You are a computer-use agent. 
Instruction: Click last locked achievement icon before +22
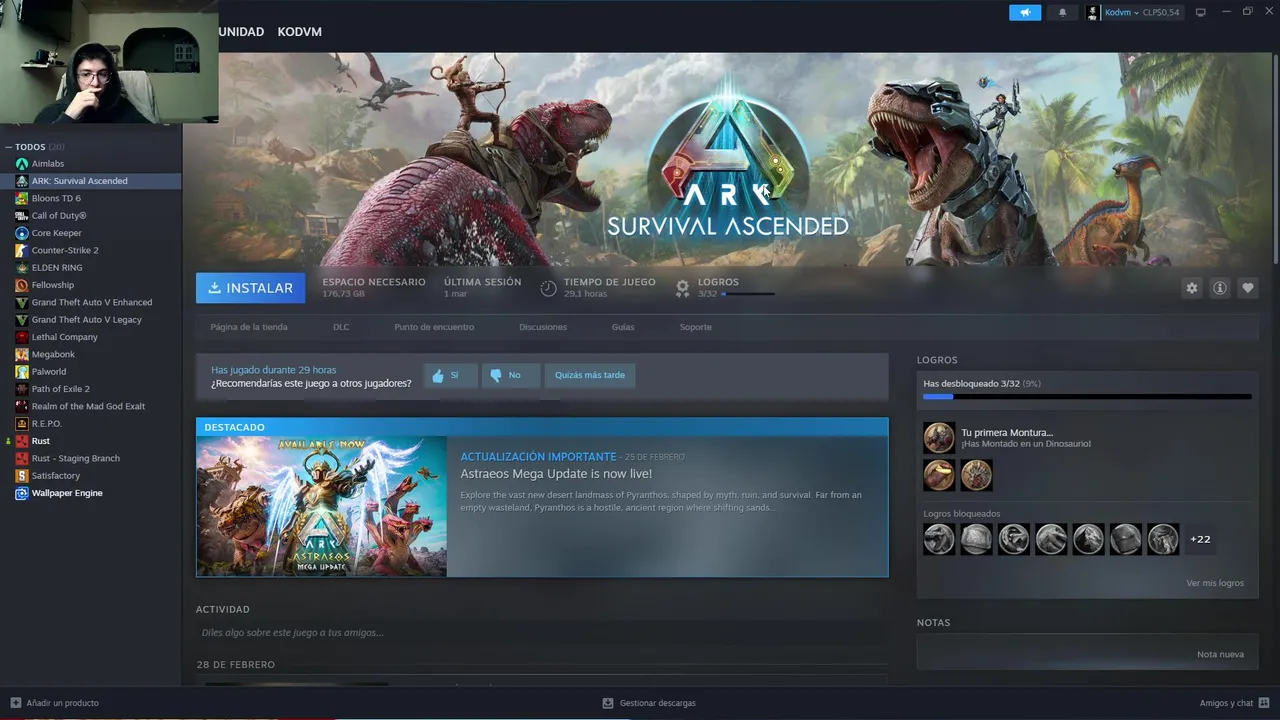[1163, 539]
